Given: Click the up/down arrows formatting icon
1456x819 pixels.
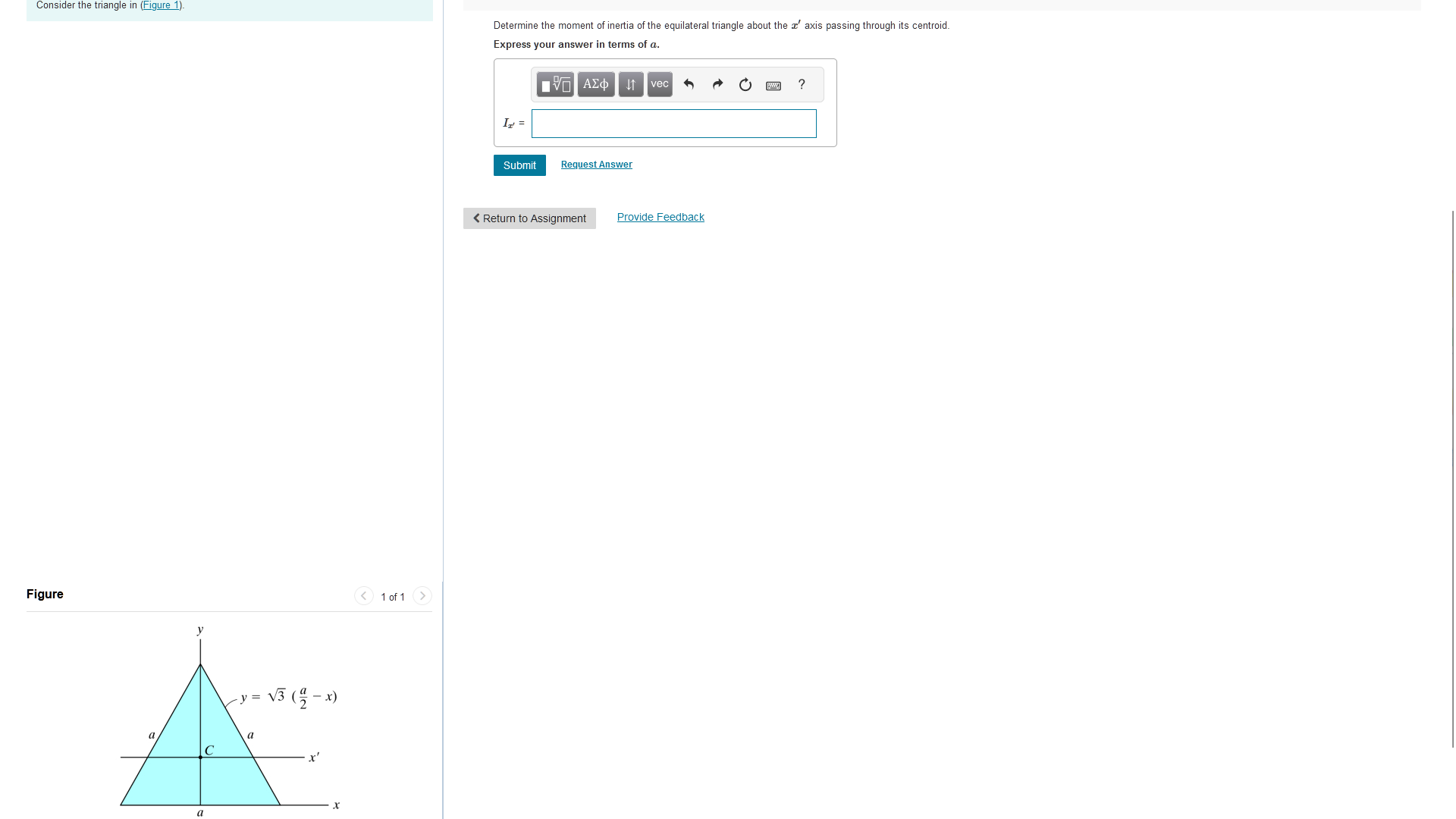Looking at the screenshot, I should (630, 84).
